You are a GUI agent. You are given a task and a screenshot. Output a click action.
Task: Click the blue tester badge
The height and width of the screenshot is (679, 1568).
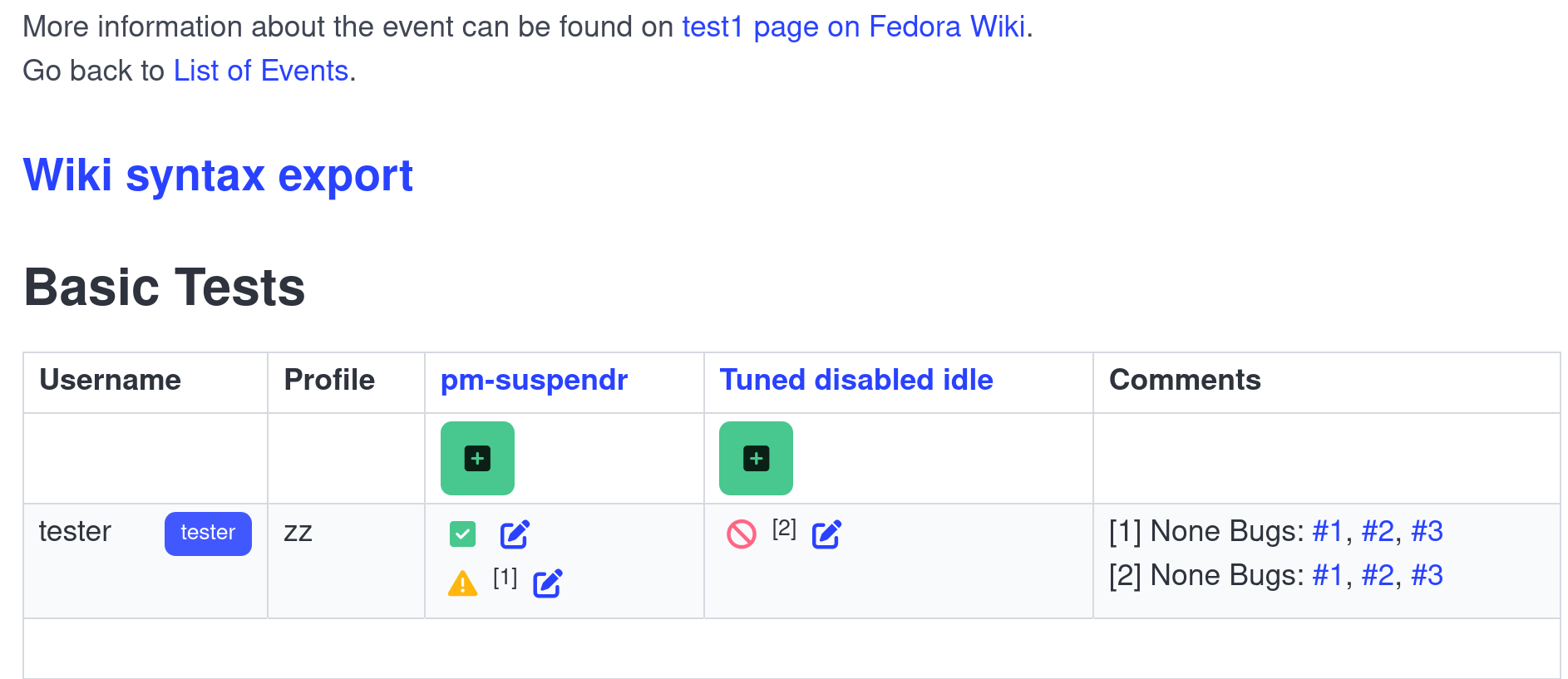point(208,534)
